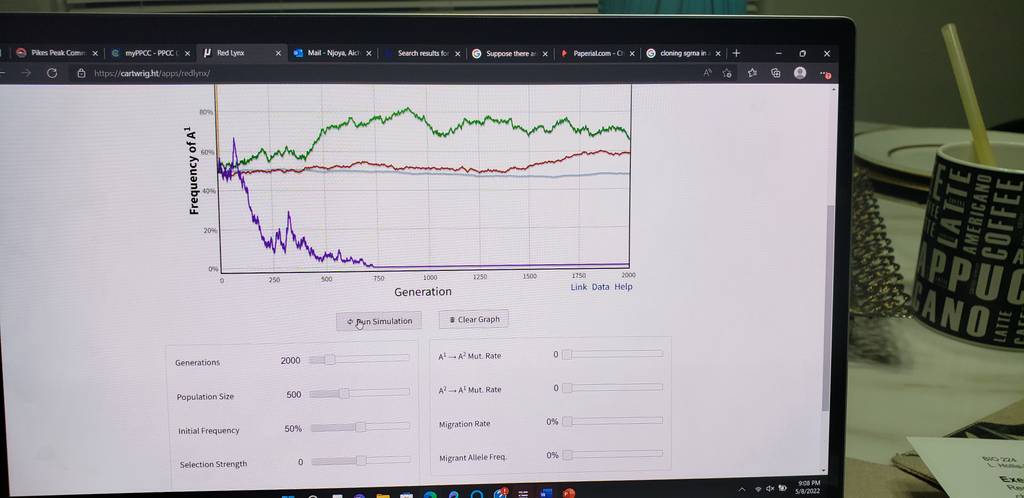Close the Search results tab

457,54
